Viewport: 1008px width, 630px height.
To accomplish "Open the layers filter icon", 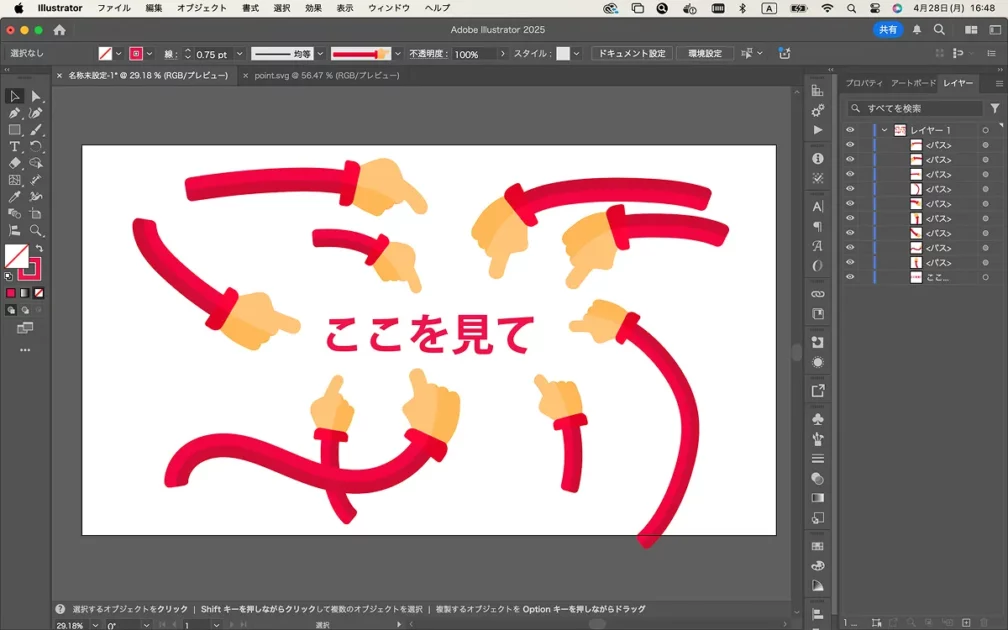I will click(x=995, y=108).
